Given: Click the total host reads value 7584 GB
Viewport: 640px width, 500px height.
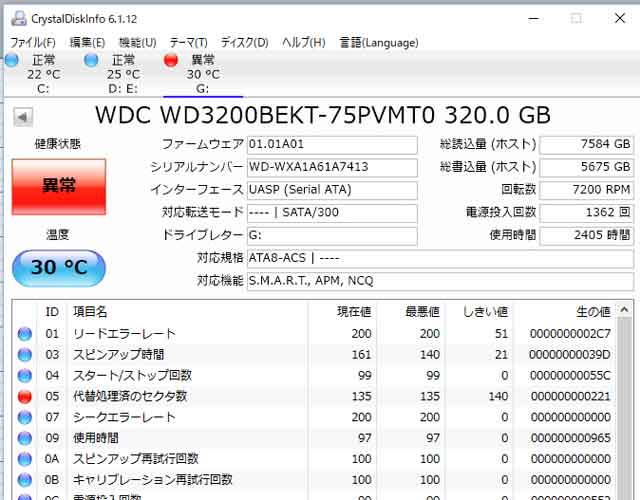Looking at the screenshot, I should tap(587, 144).
